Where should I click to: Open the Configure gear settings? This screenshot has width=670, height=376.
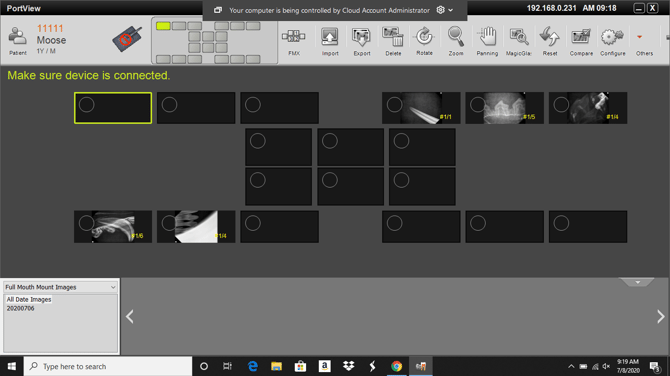612,41
